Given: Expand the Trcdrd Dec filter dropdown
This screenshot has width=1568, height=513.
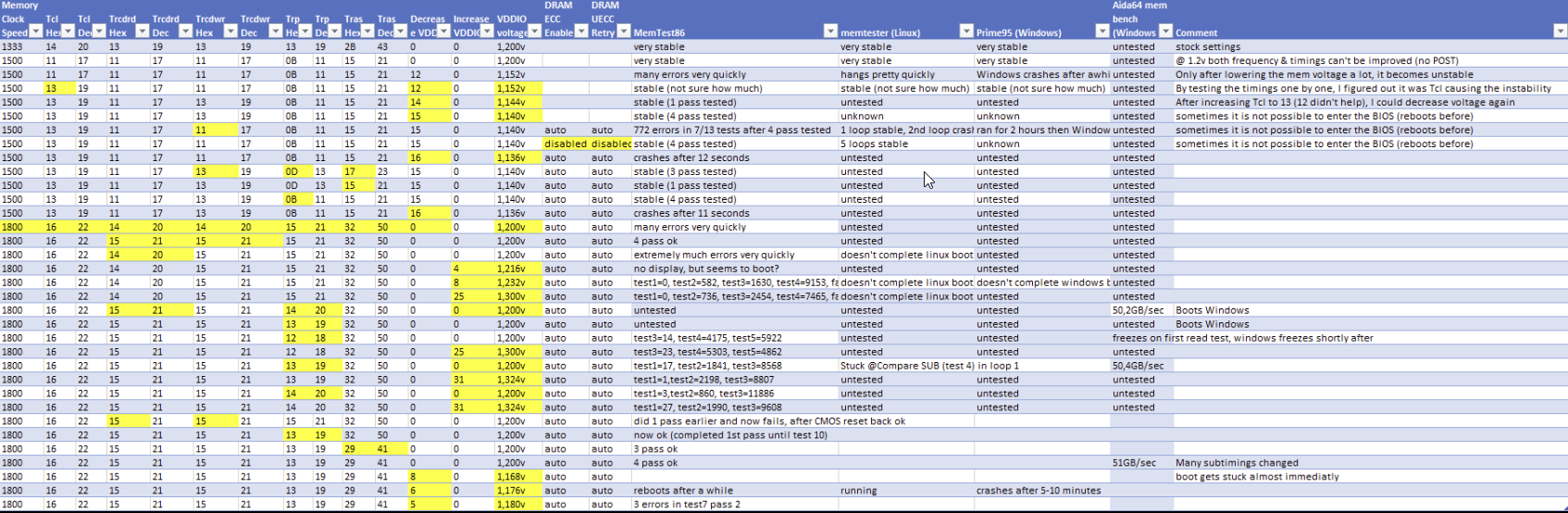Looking at the screenshot, I should point(185,31).
